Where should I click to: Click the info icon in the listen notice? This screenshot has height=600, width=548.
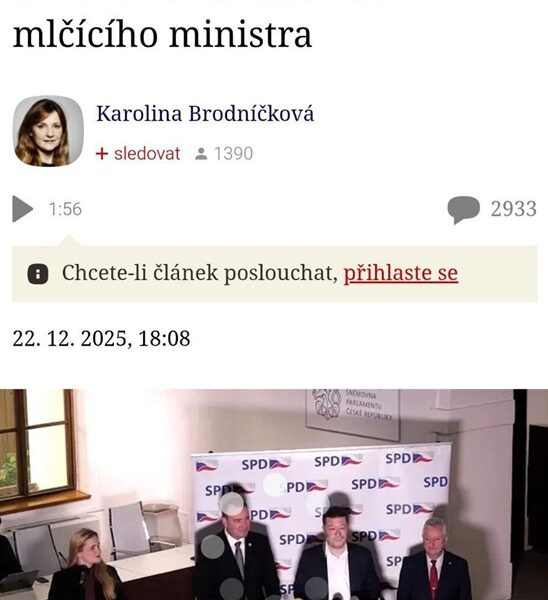38,274
